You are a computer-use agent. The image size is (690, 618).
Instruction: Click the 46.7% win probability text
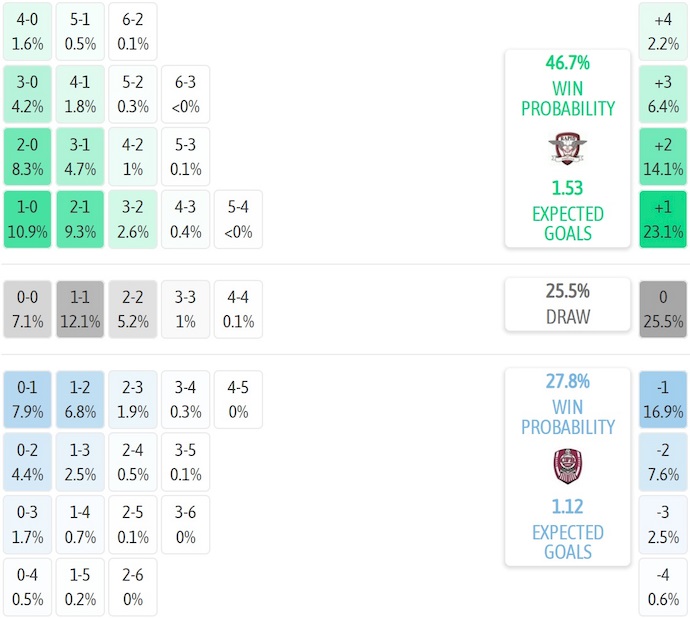(567, 63)
